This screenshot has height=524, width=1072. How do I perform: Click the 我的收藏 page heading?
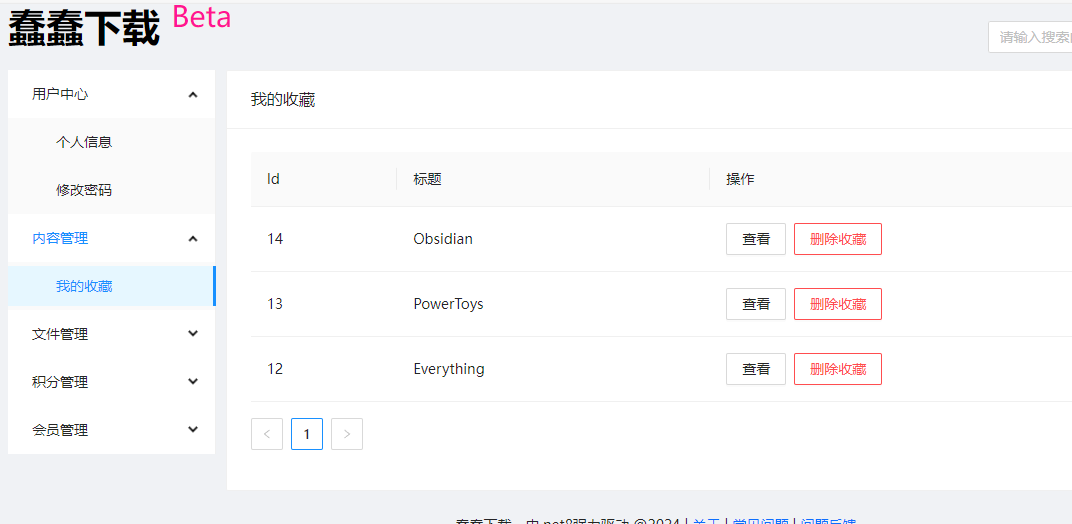click(282, 99)
